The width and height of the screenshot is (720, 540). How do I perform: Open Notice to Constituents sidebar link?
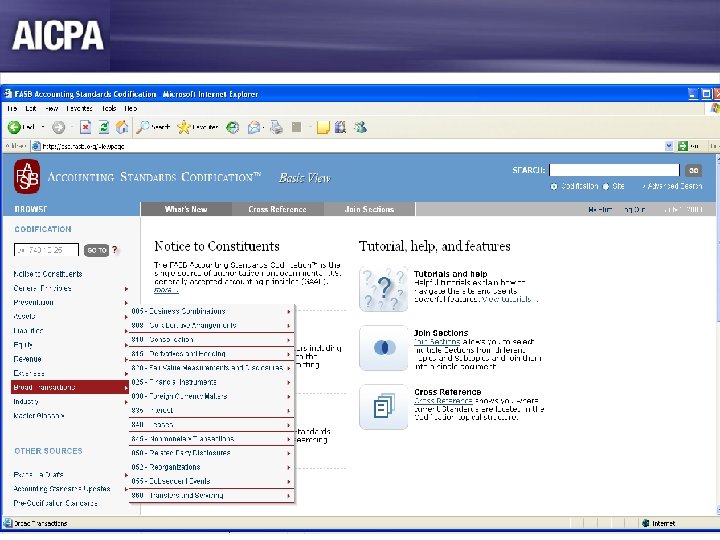click(x=48, y=274)
